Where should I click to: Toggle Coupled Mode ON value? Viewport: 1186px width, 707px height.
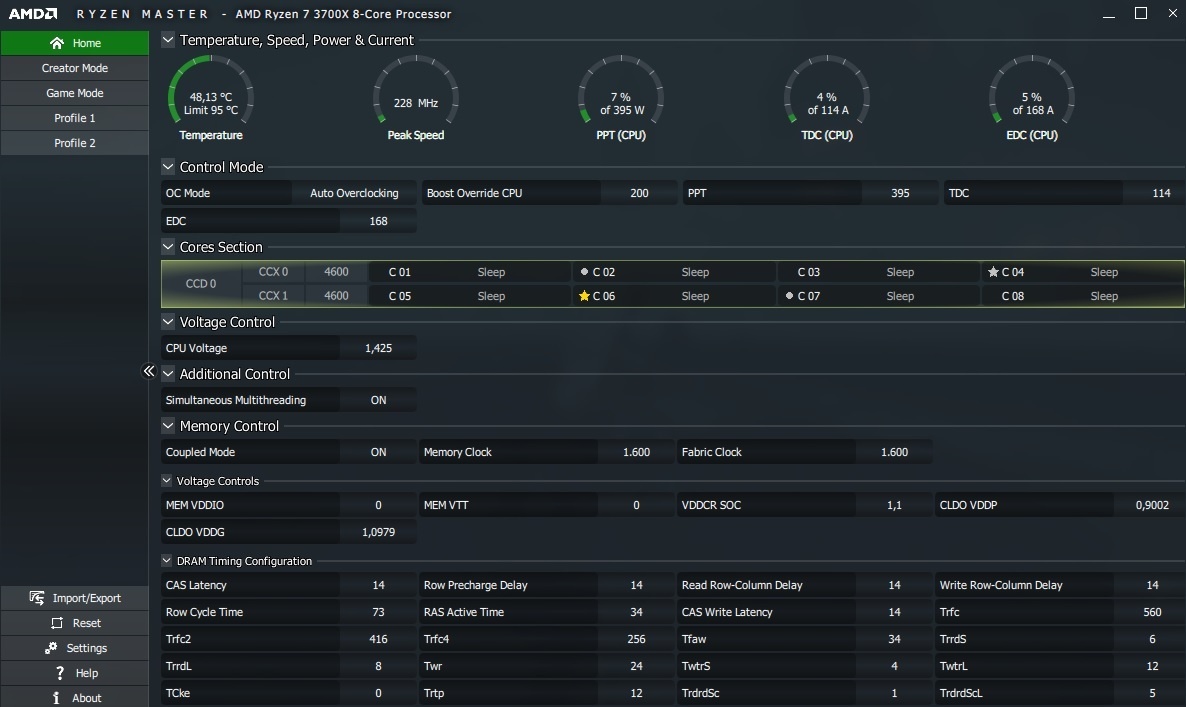(x=378, y=452)
